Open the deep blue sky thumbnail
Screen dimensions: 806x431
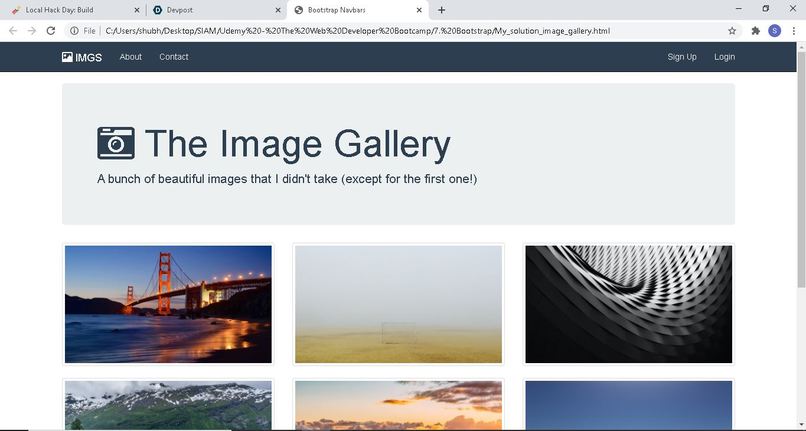point(629,405)
